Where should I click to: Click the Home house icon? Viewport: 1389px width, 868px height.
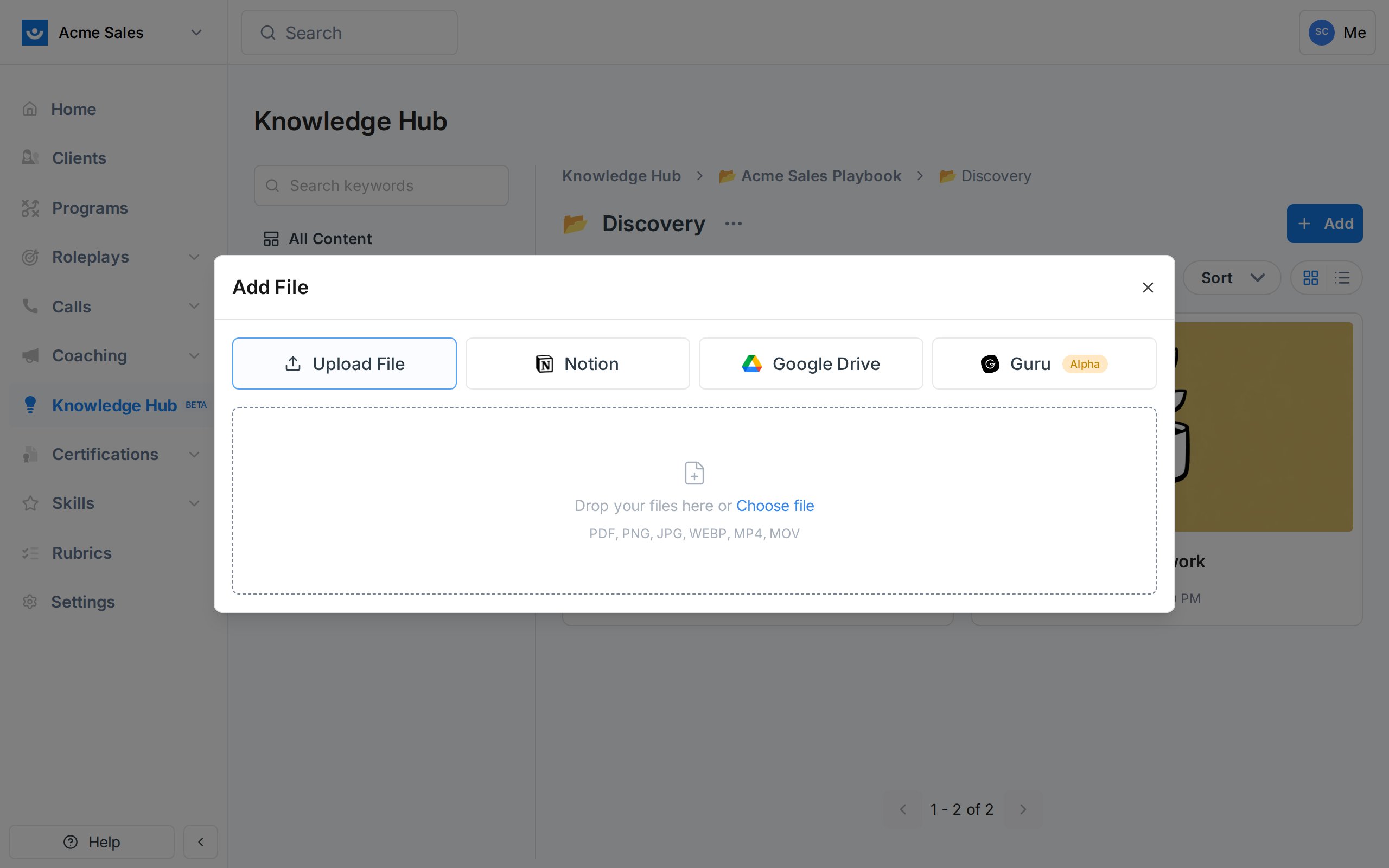coord(30,109)
